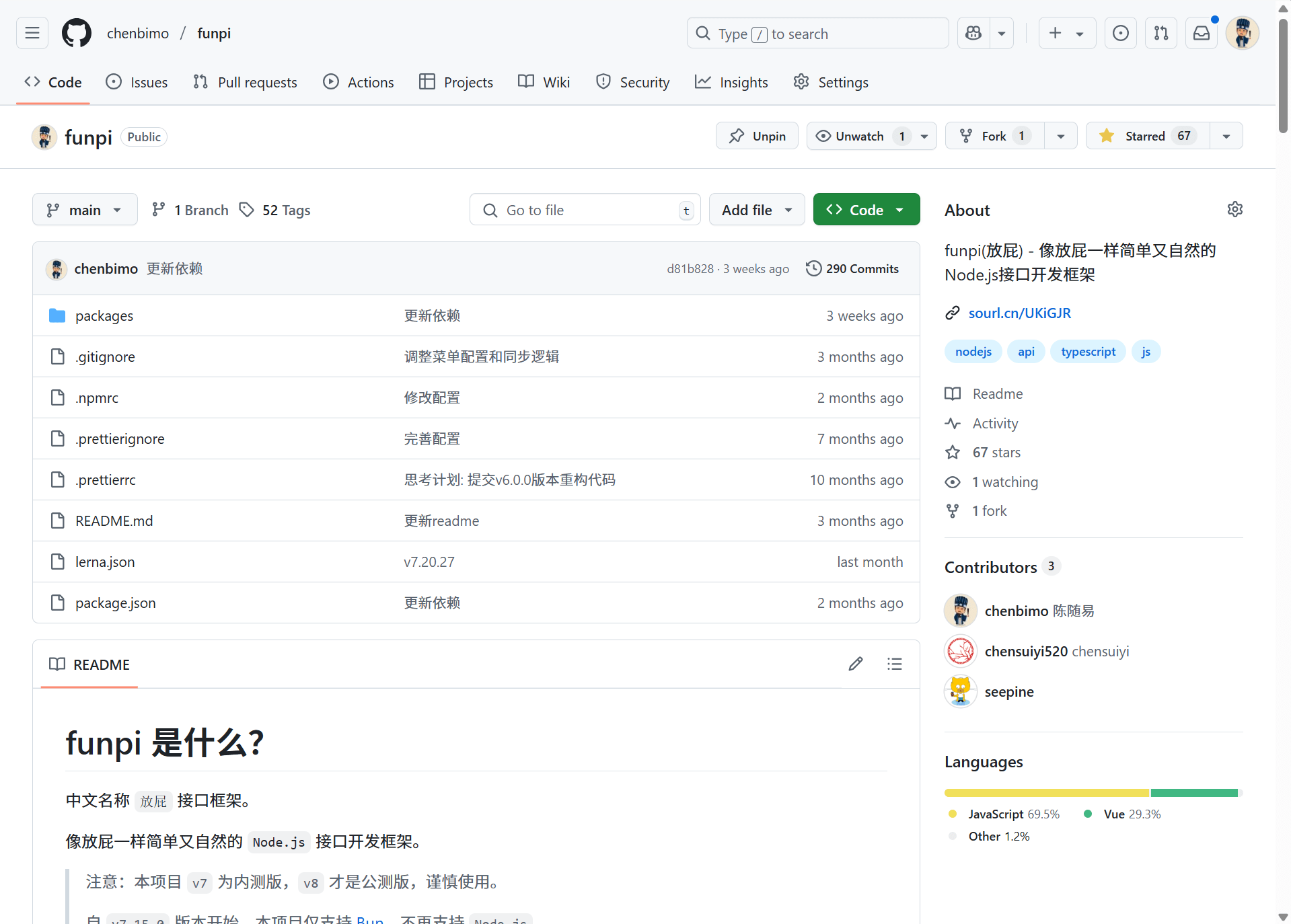Image resolution: width=1291 pixels, height=924 pixels.
Task: Open the sourl.cn/UKiGJR website link
Action: coord(1020,313)
